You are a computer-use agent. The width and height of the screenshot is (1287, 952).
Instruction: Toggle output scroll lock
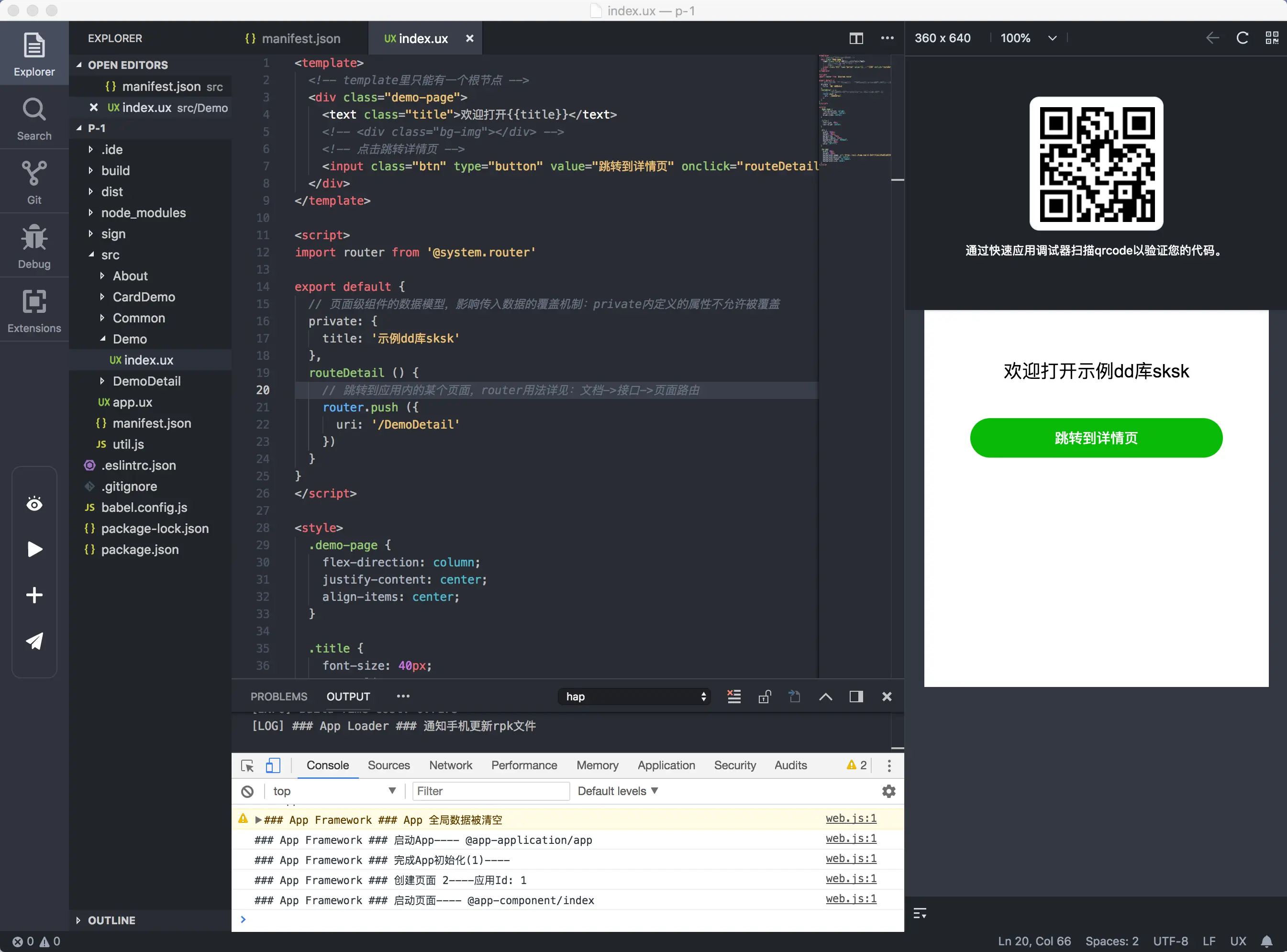point(764,697)
